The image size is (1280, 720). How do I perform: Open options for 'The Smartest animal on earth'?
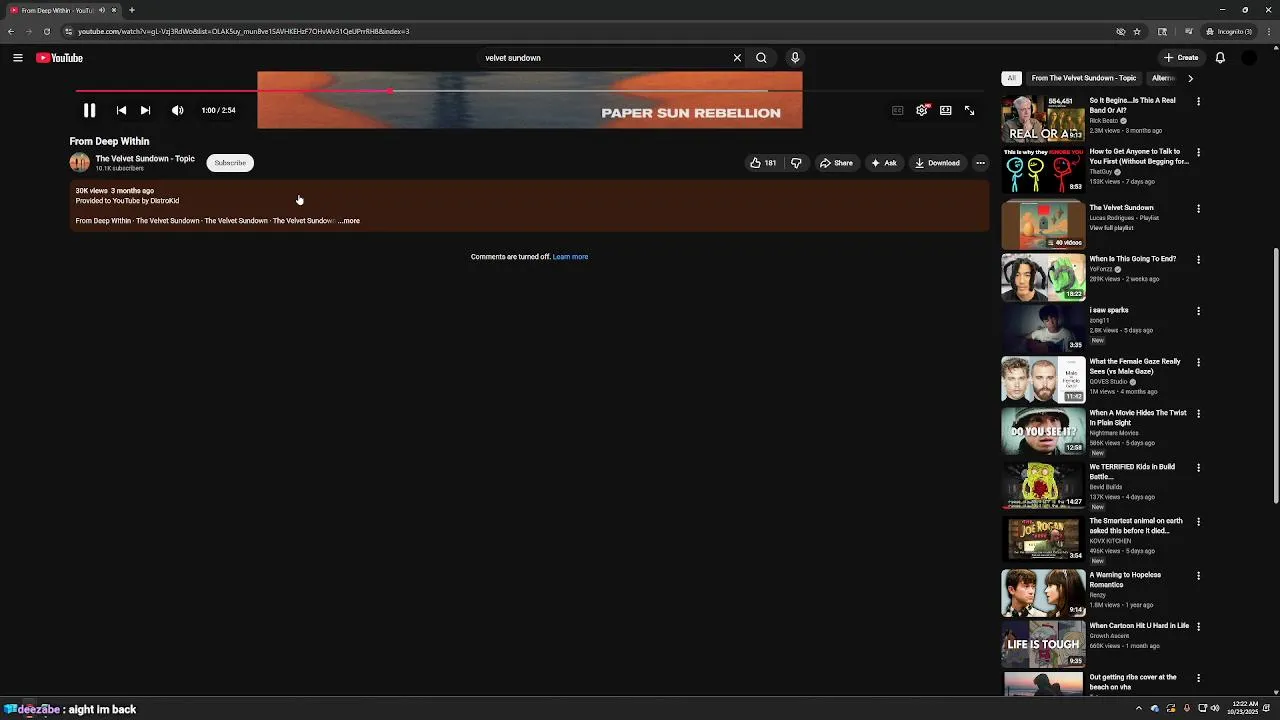[x=1198, y=522]
